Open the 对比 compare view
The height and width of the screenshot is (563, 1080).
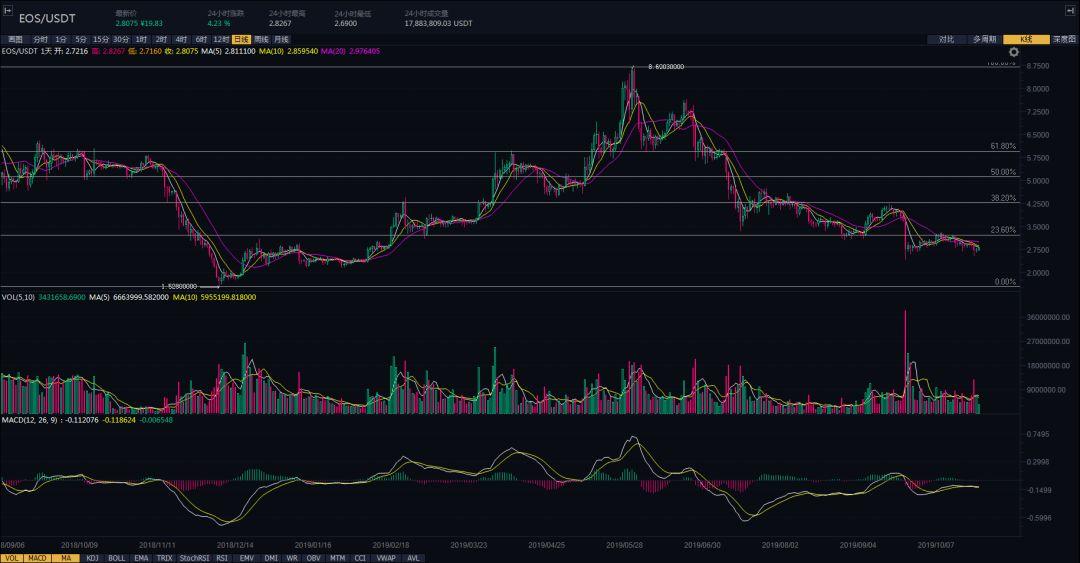coord(946,39)
